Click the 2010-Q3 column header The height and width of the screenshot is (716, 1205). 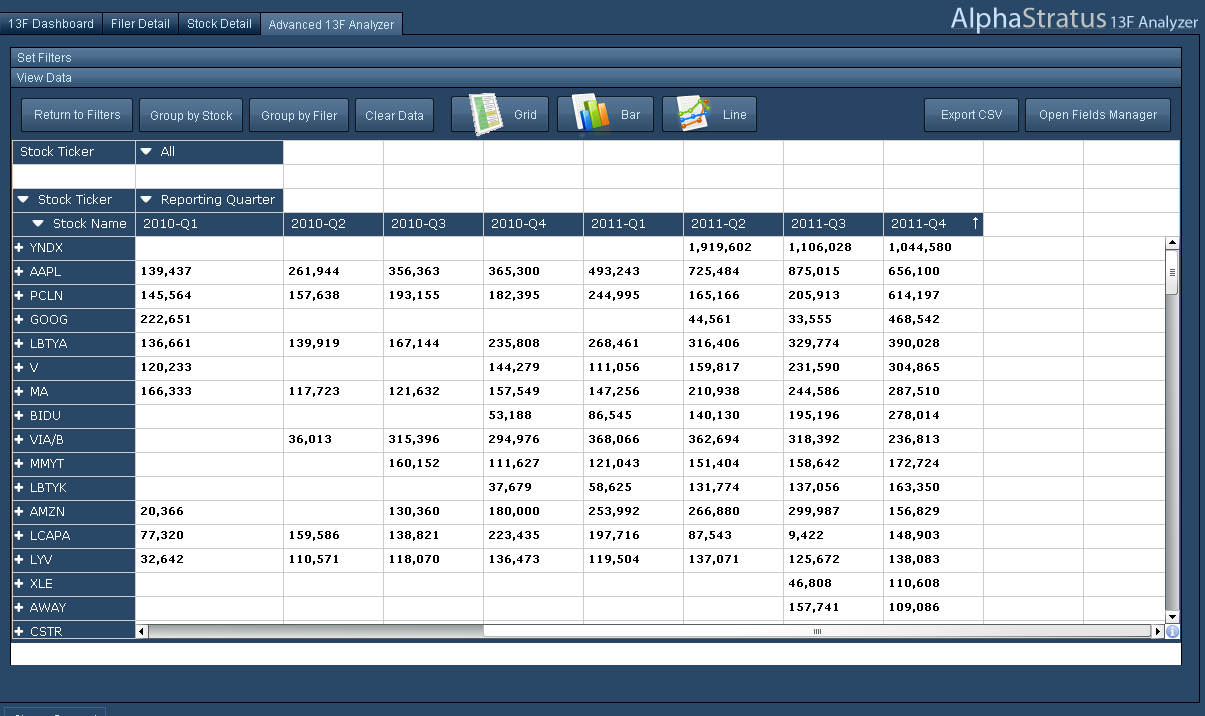tap(433, 224)
